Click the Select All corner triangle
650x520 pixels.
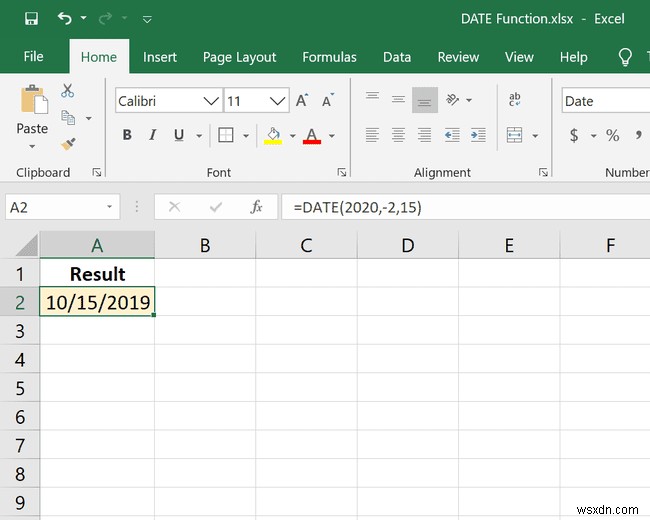pyautogui.click(x=27, y=245)
